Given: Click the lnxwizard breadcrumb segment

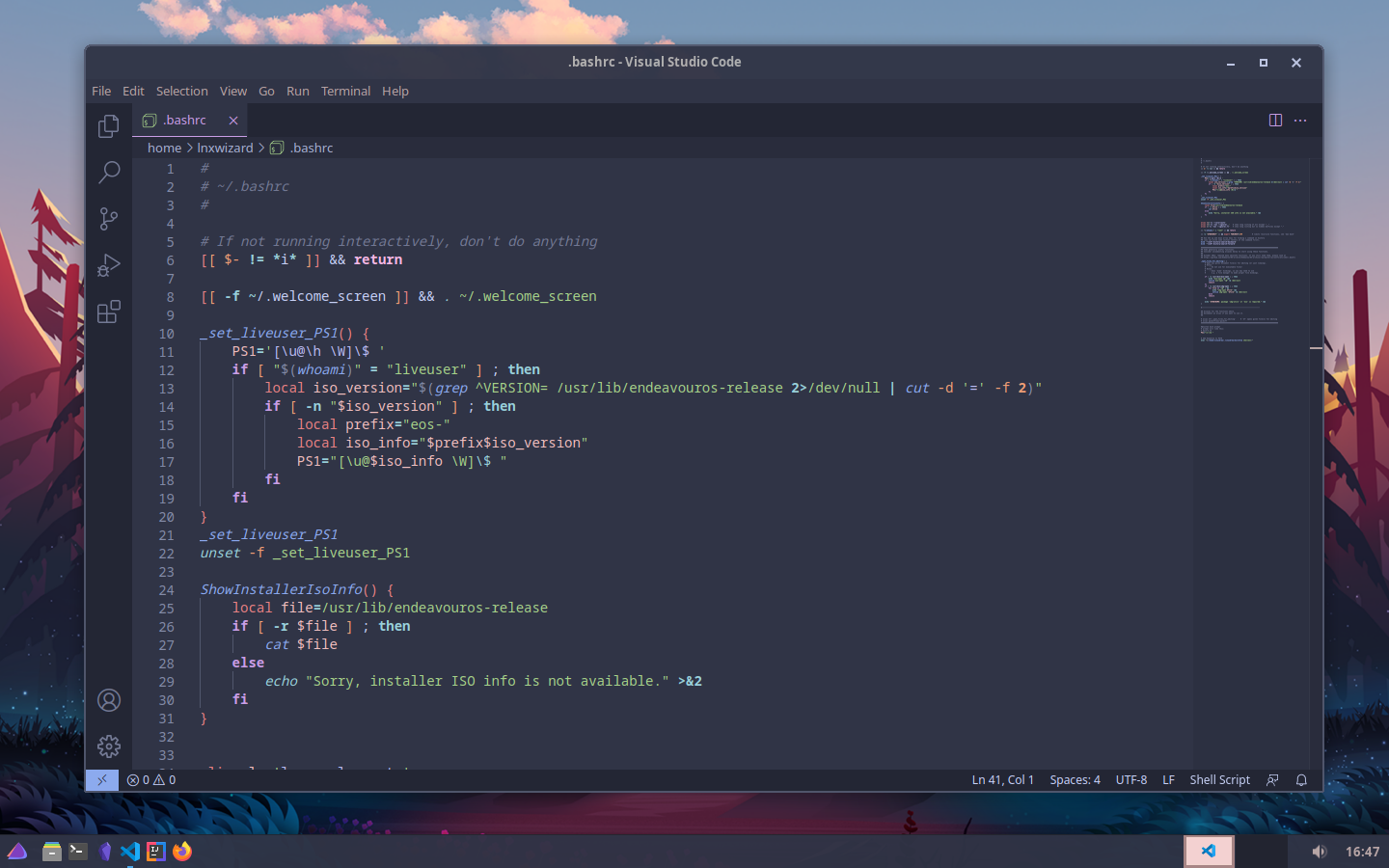Looking at the screenshot, I should tap(225, 148).
